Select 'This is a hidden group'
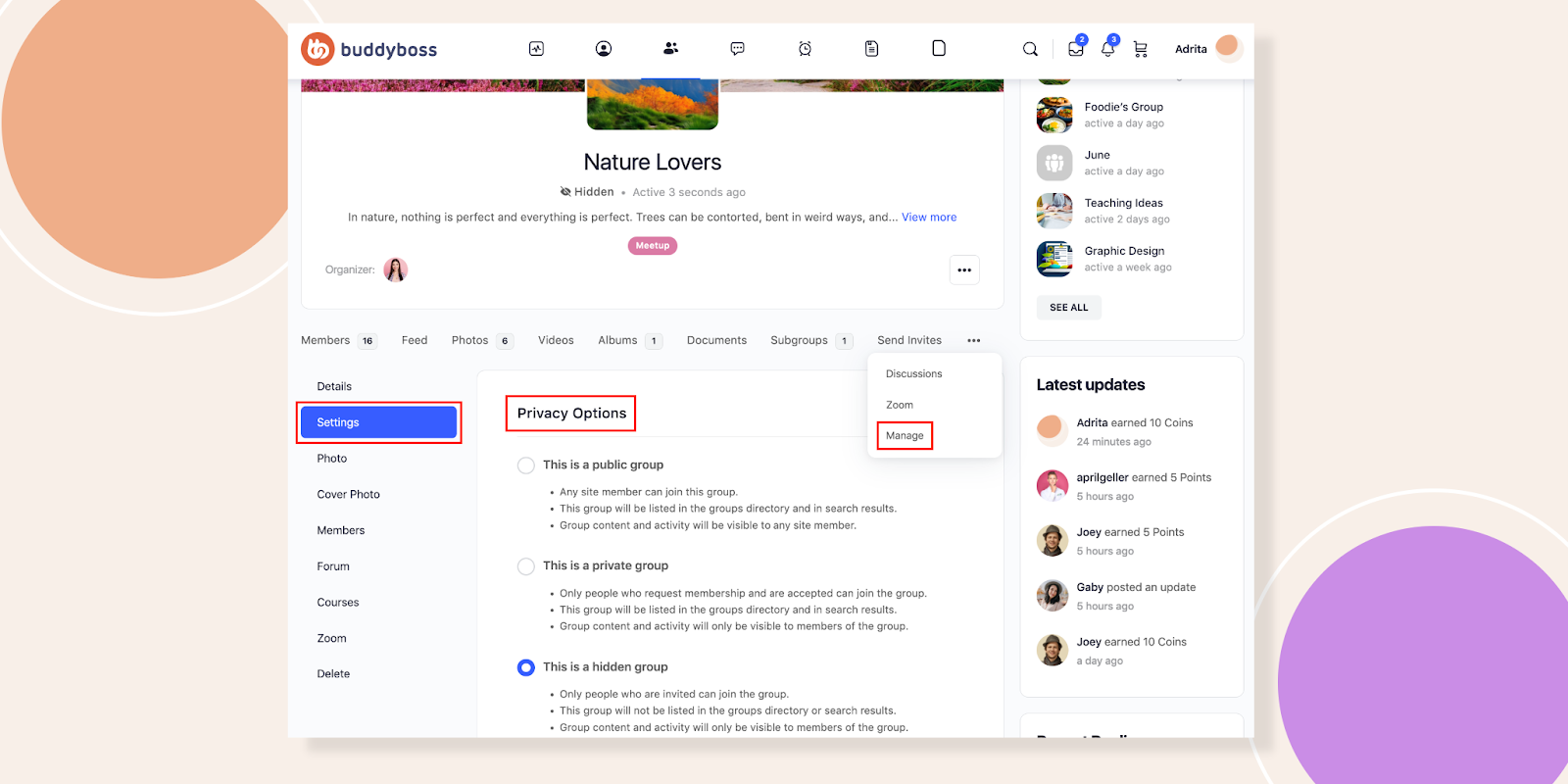The width and height of the screenshot is (1568, 784). 526,666
